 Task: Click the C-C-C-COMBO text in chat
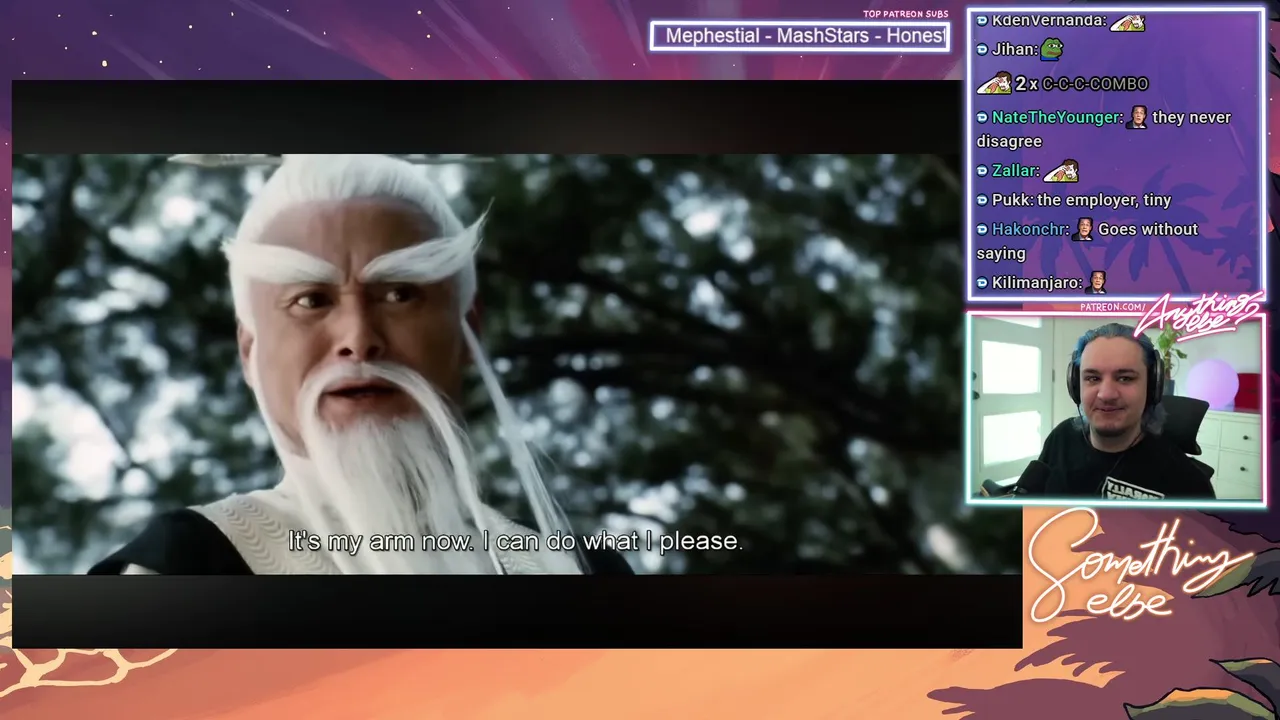tap(1095, 84)
